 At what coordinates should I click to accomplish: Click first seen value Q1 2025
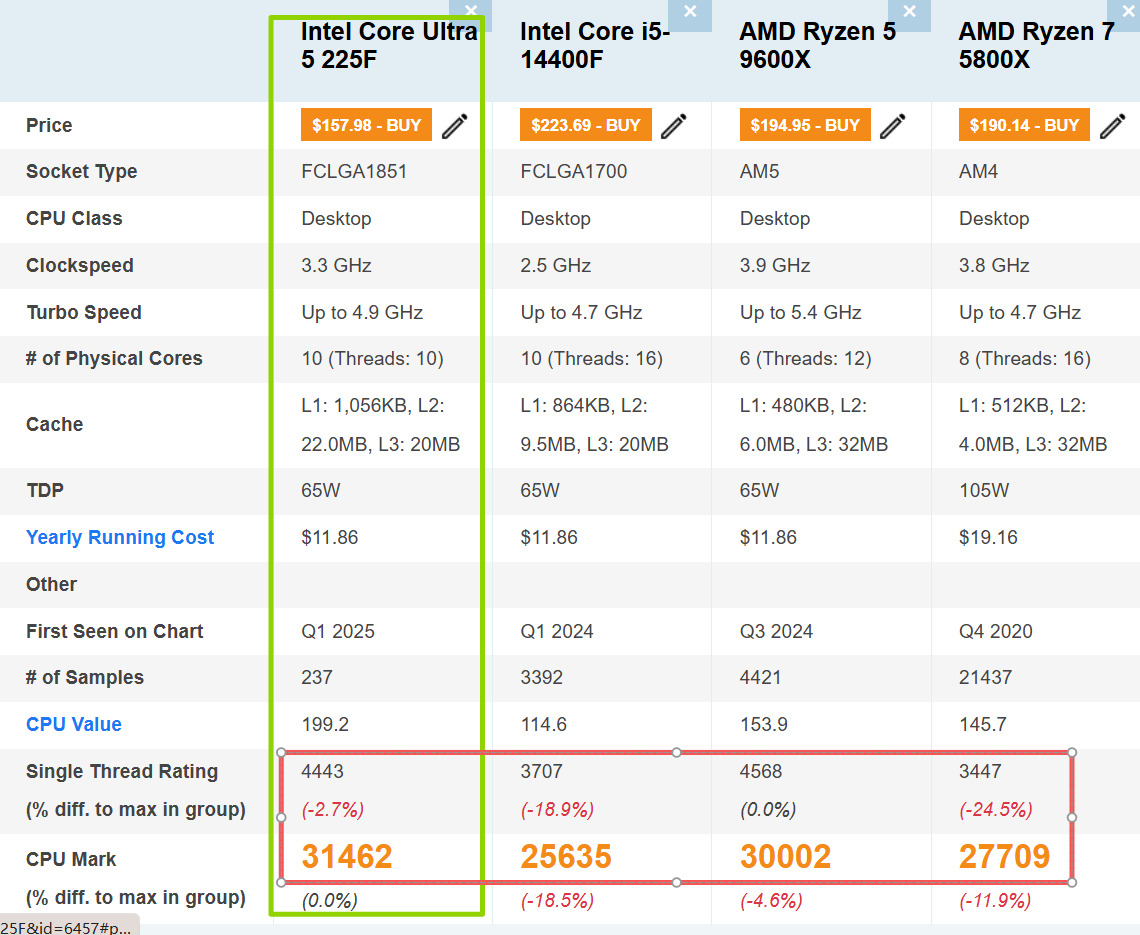pos(338,631)
